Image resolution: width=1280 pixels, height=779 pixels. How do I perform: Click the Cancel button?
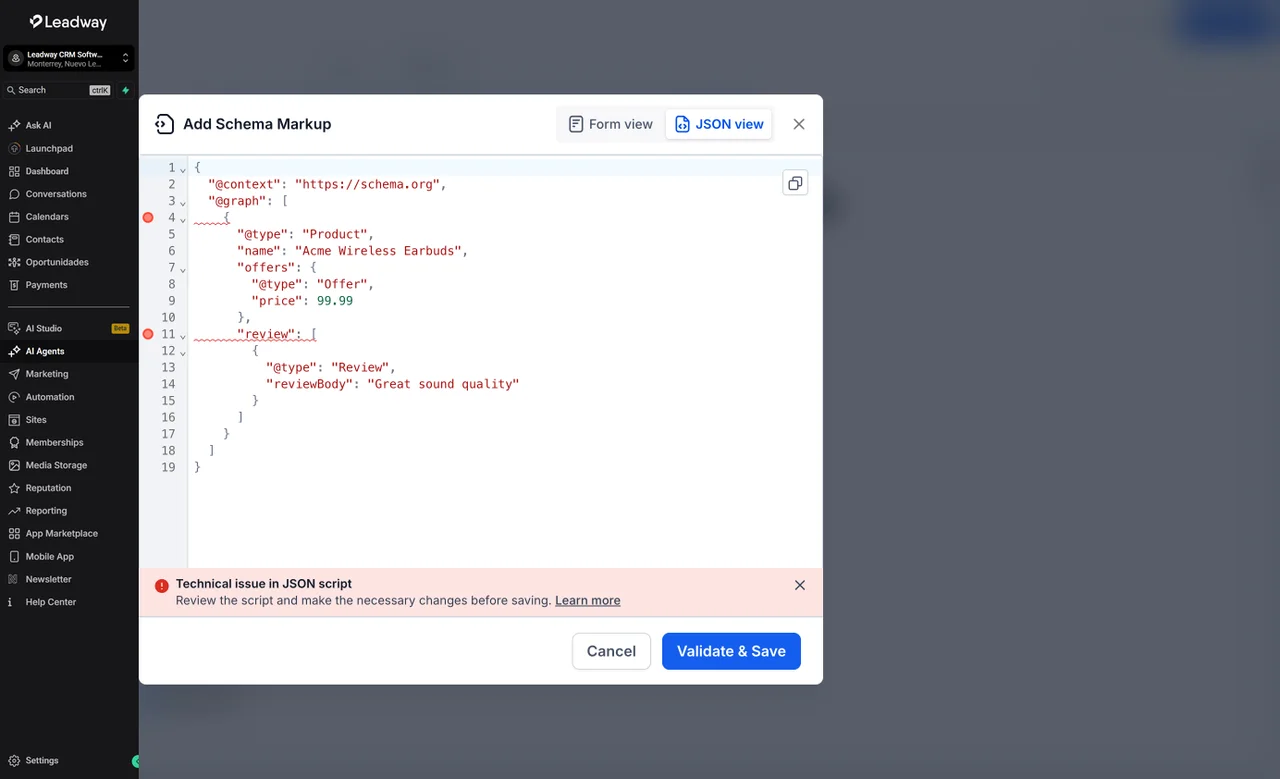click(x=611, y=651)
